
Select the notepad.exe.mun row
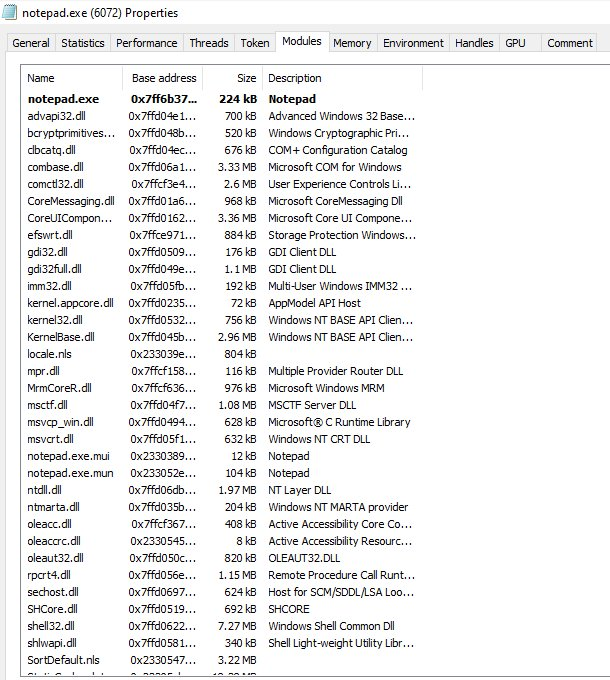[x=222, y=473]
